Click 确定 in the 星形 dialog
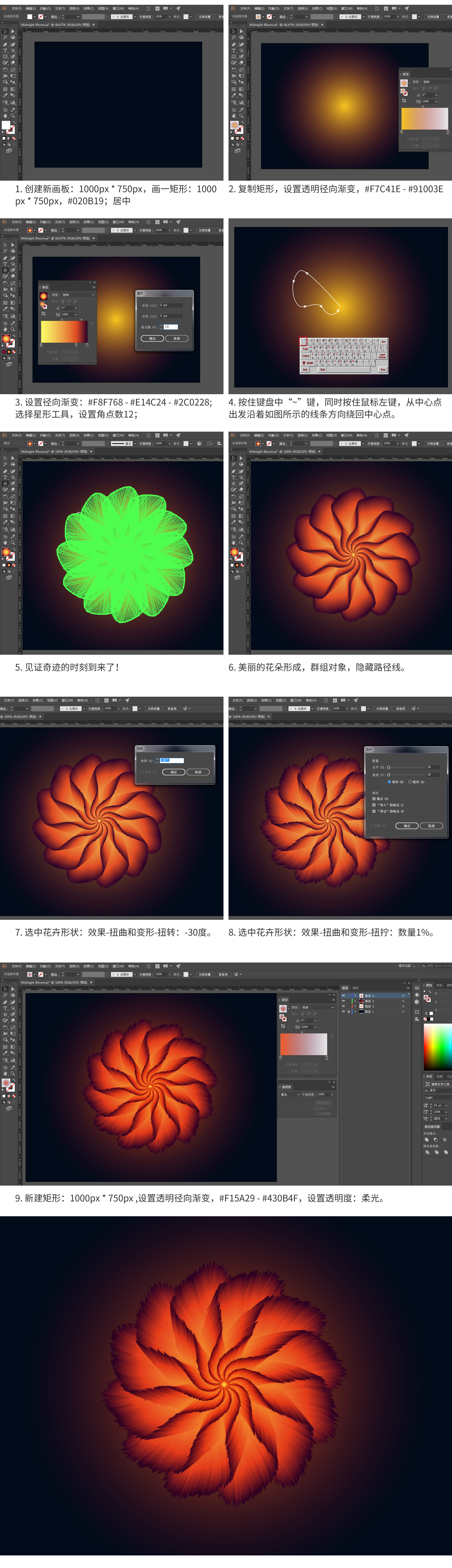The height and width of the screenshot is (1568, 452). pyautogui.click(x=152, y=338)
